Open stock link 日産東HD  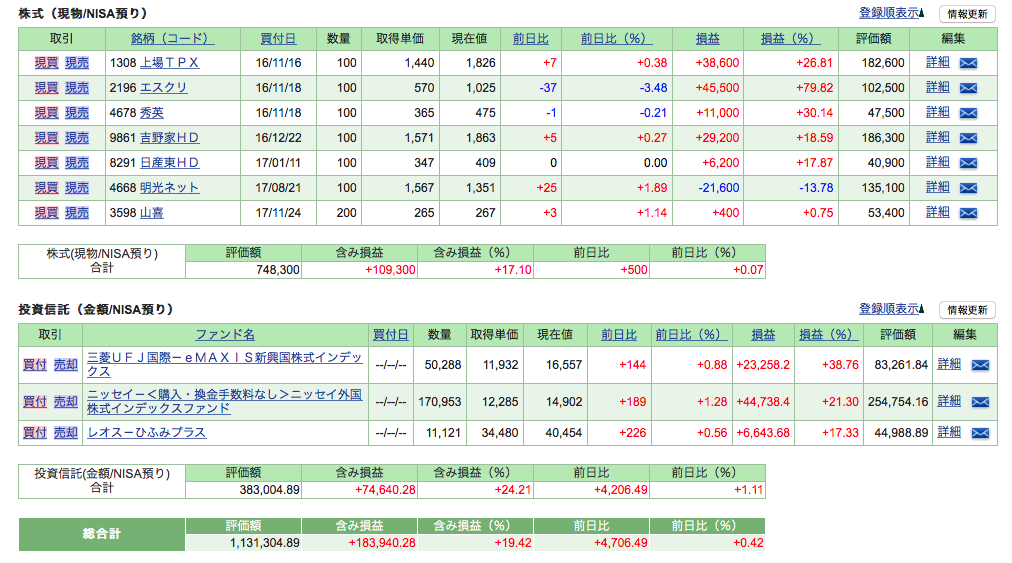tap(169, 163)
